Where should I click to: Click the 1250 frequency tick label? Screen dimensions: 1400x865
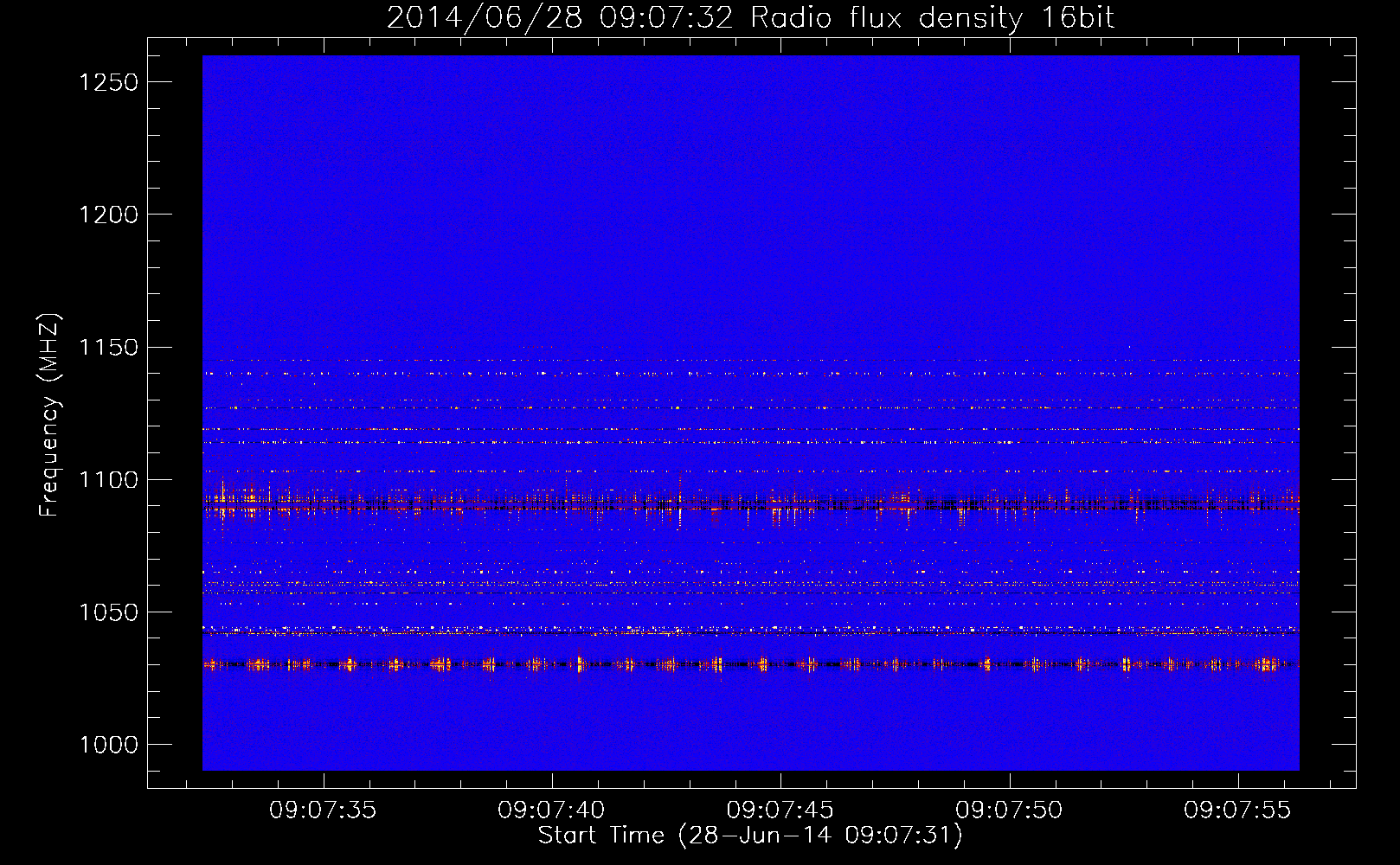(108, 82)
